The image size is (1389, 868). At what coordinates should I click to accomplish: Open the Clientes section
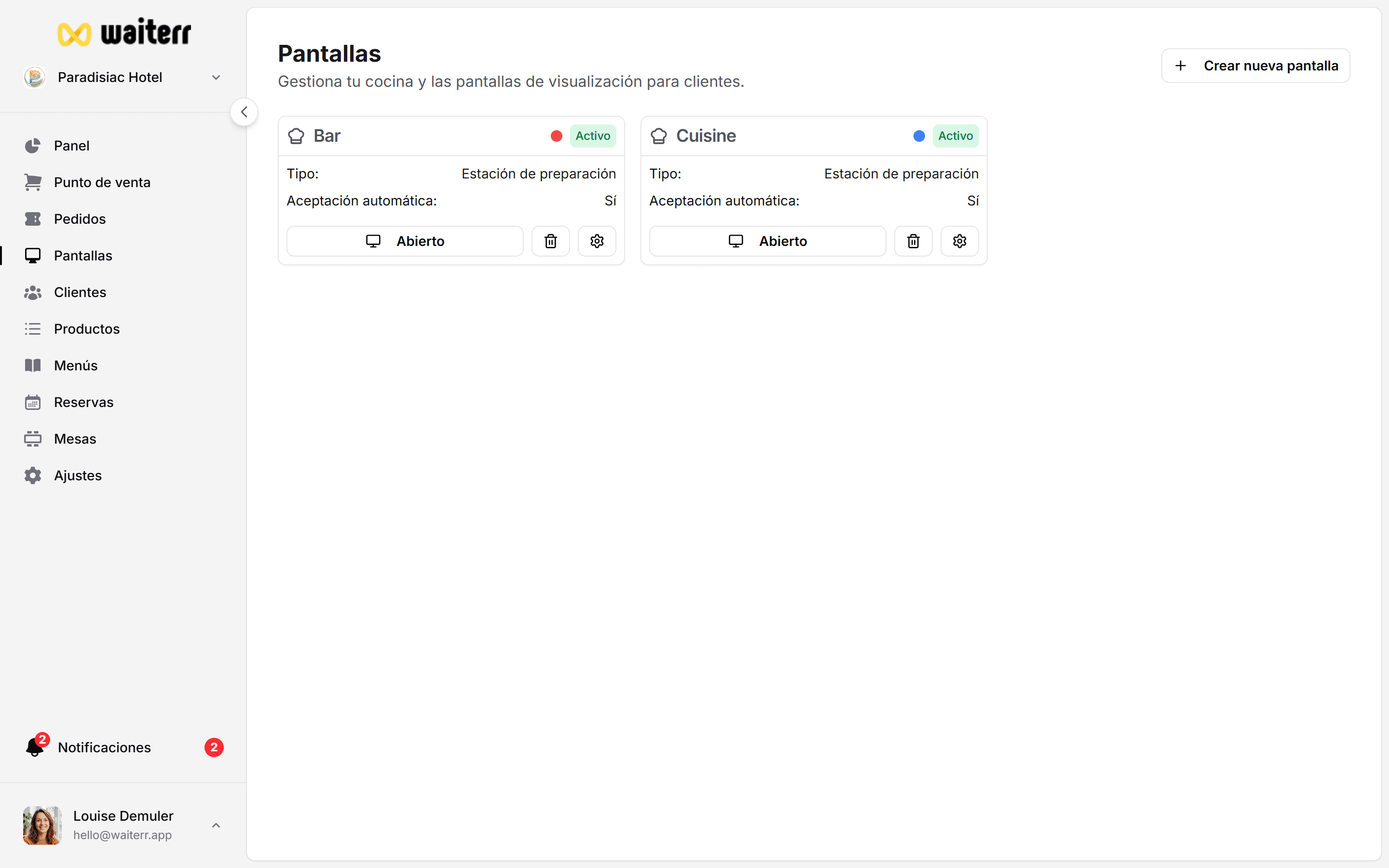123,293
